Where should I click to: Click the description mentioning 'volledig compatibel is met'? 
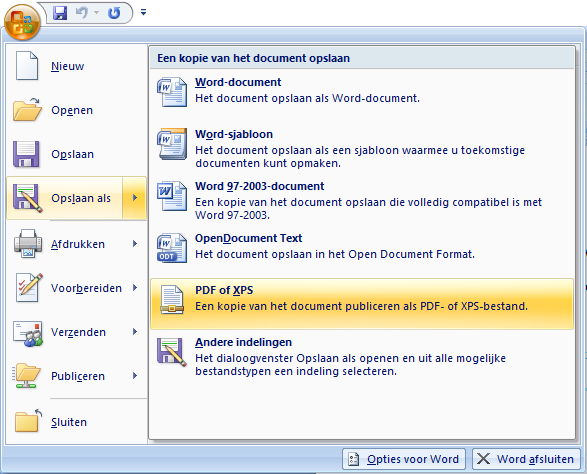click(368, 209)
